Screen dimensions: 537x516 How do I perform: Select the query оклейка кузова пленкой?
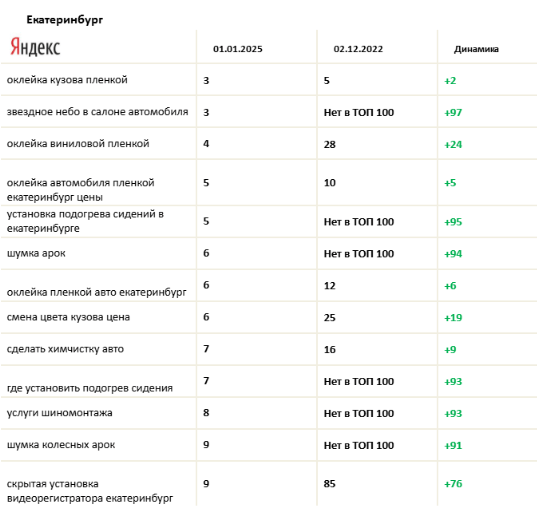67,80
